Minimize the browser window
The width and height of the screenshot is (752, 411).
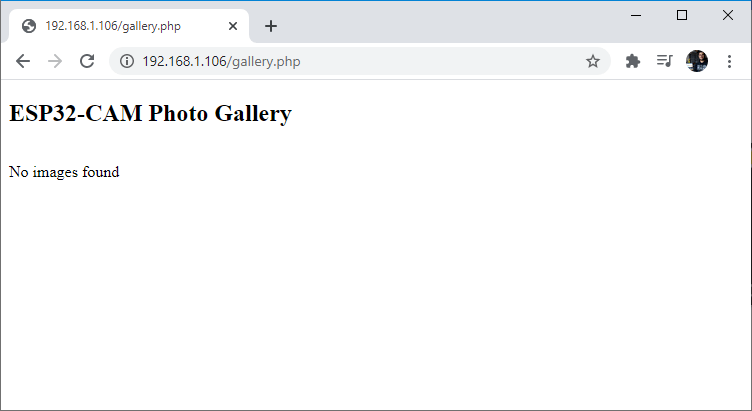[x=636, y=15]
